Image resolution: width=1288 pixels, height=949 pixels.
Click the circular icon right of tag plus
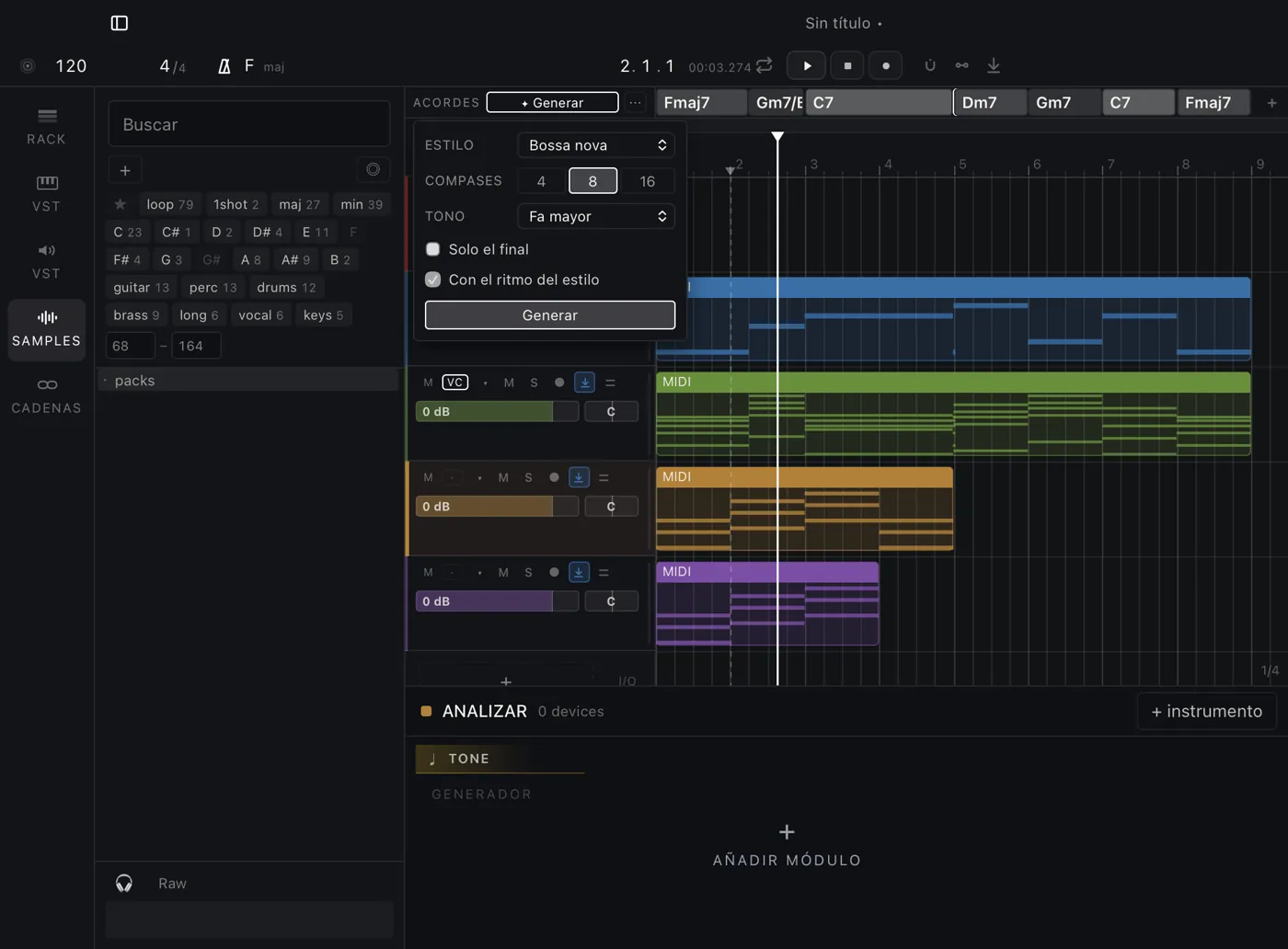click(373, 169)
